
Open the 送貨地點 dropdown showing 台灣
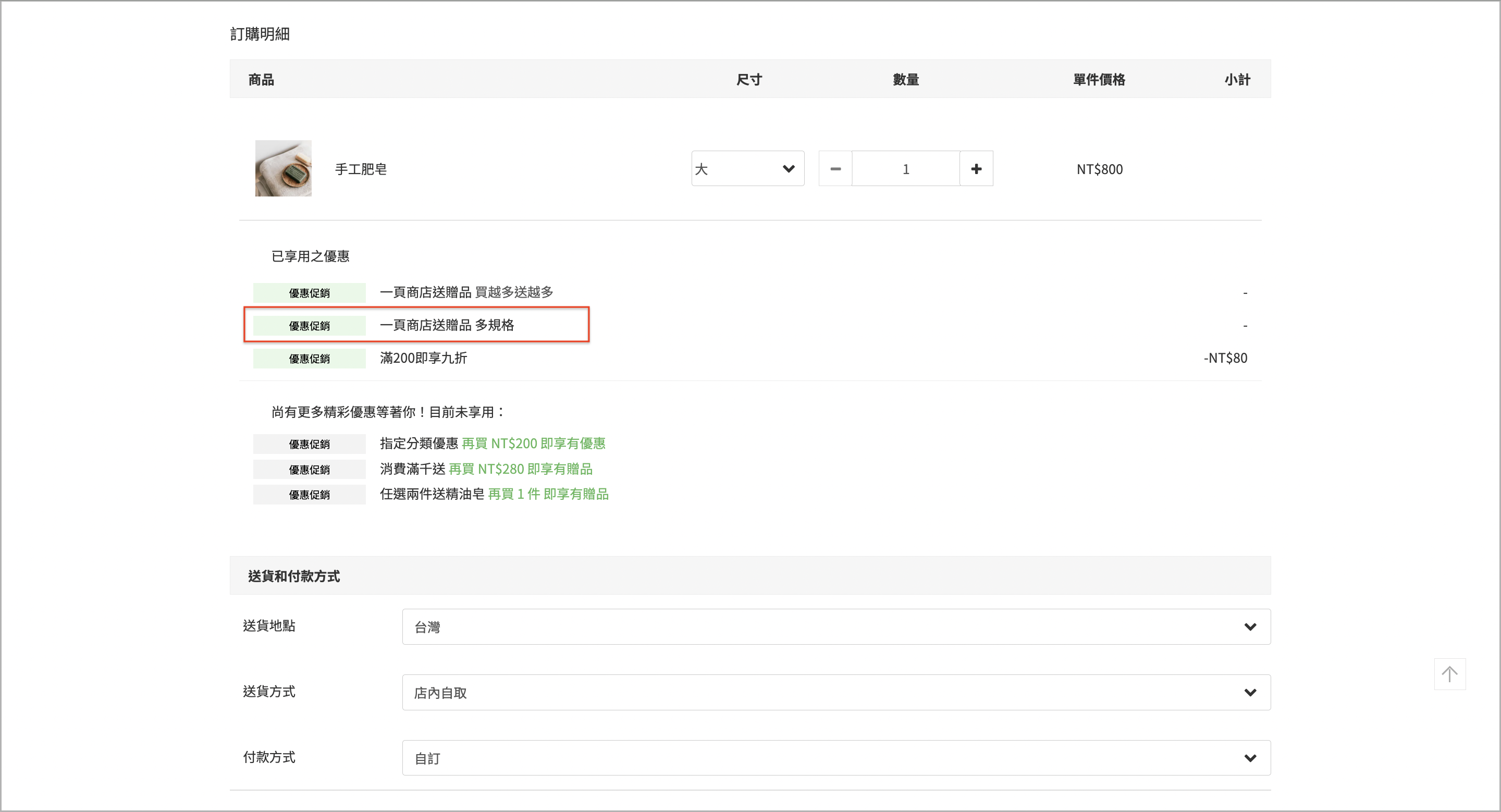click(836, 627)
